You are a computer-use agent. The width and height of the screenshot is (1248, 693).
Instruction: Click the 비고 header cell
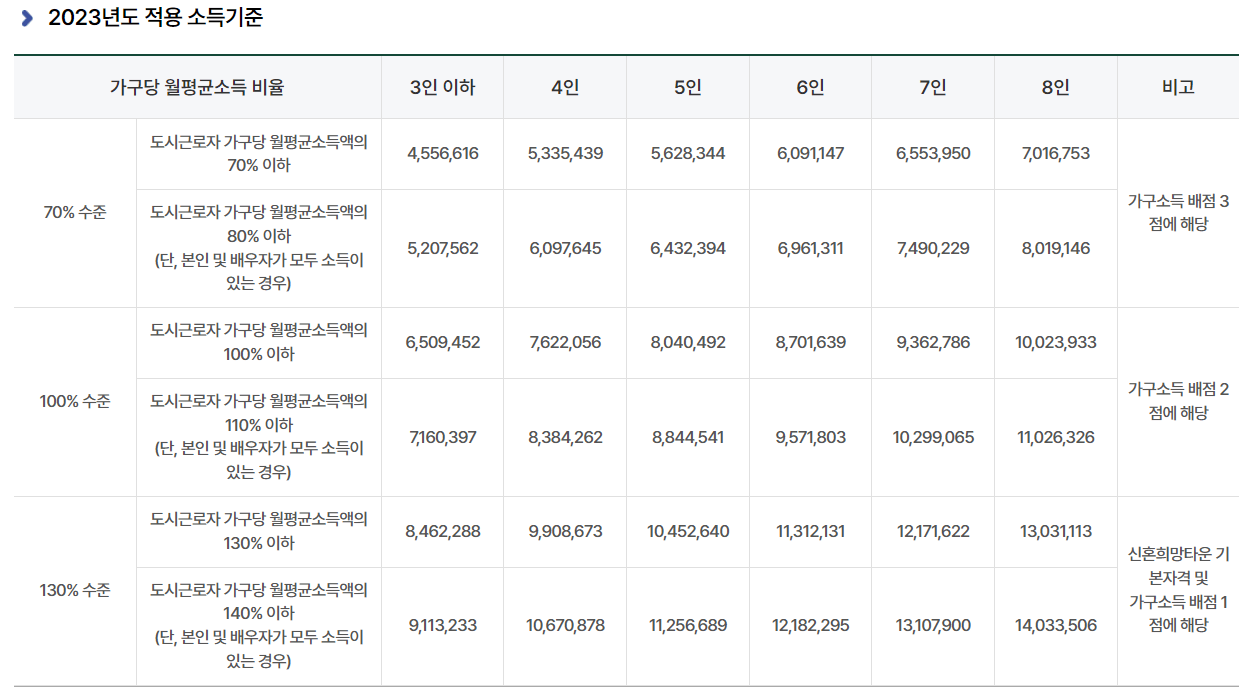pos(1180,87)
